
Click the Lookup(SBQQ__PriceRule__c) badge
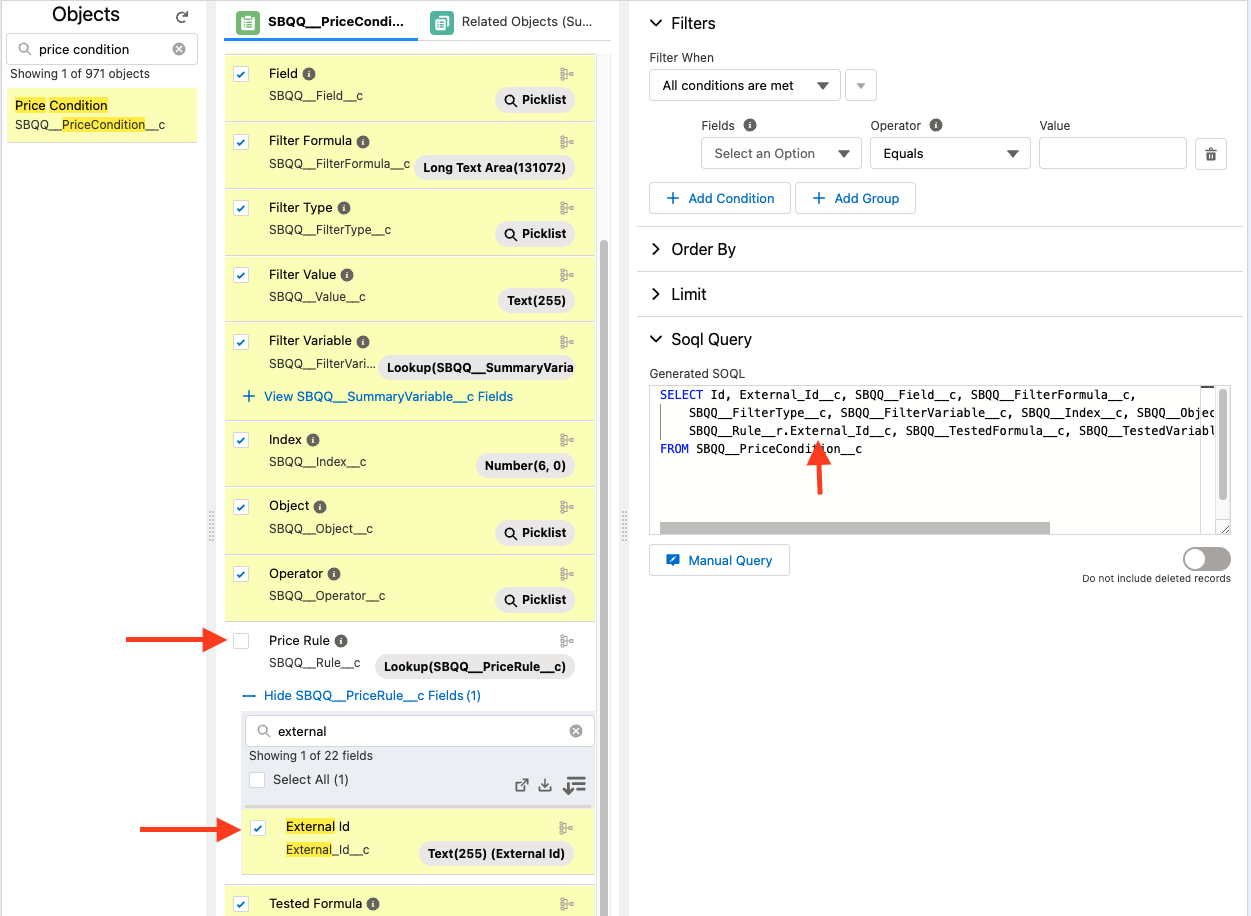pyautogui.click(x=475, y=667)
